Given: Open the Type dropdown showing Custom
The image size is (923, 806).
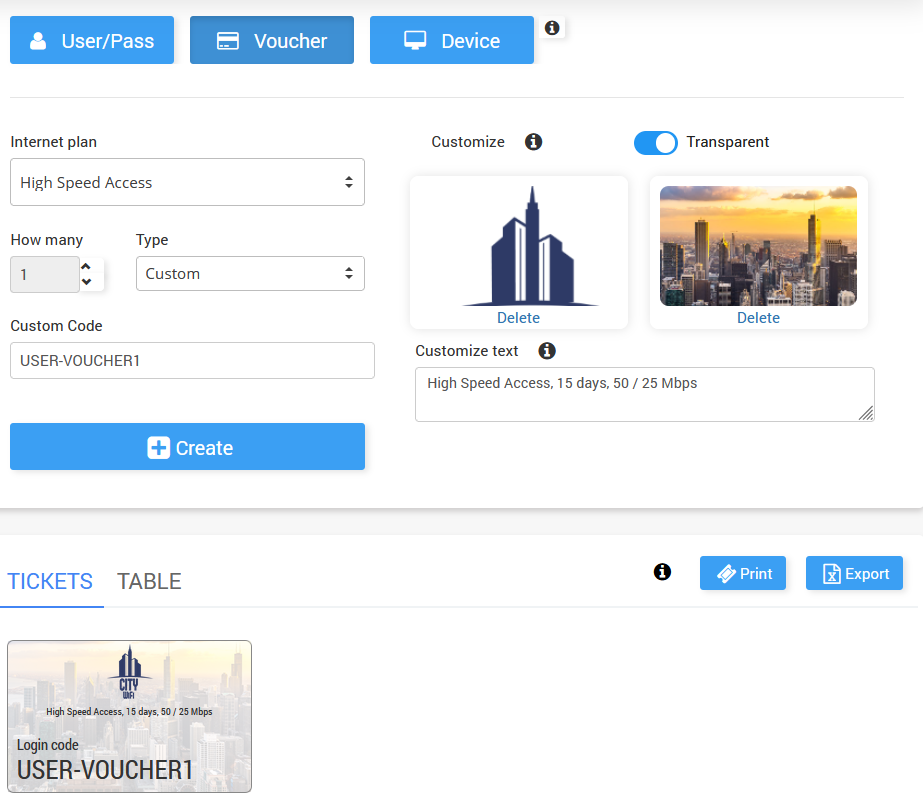Looking at the screenshot, I should tap(250, 274).
